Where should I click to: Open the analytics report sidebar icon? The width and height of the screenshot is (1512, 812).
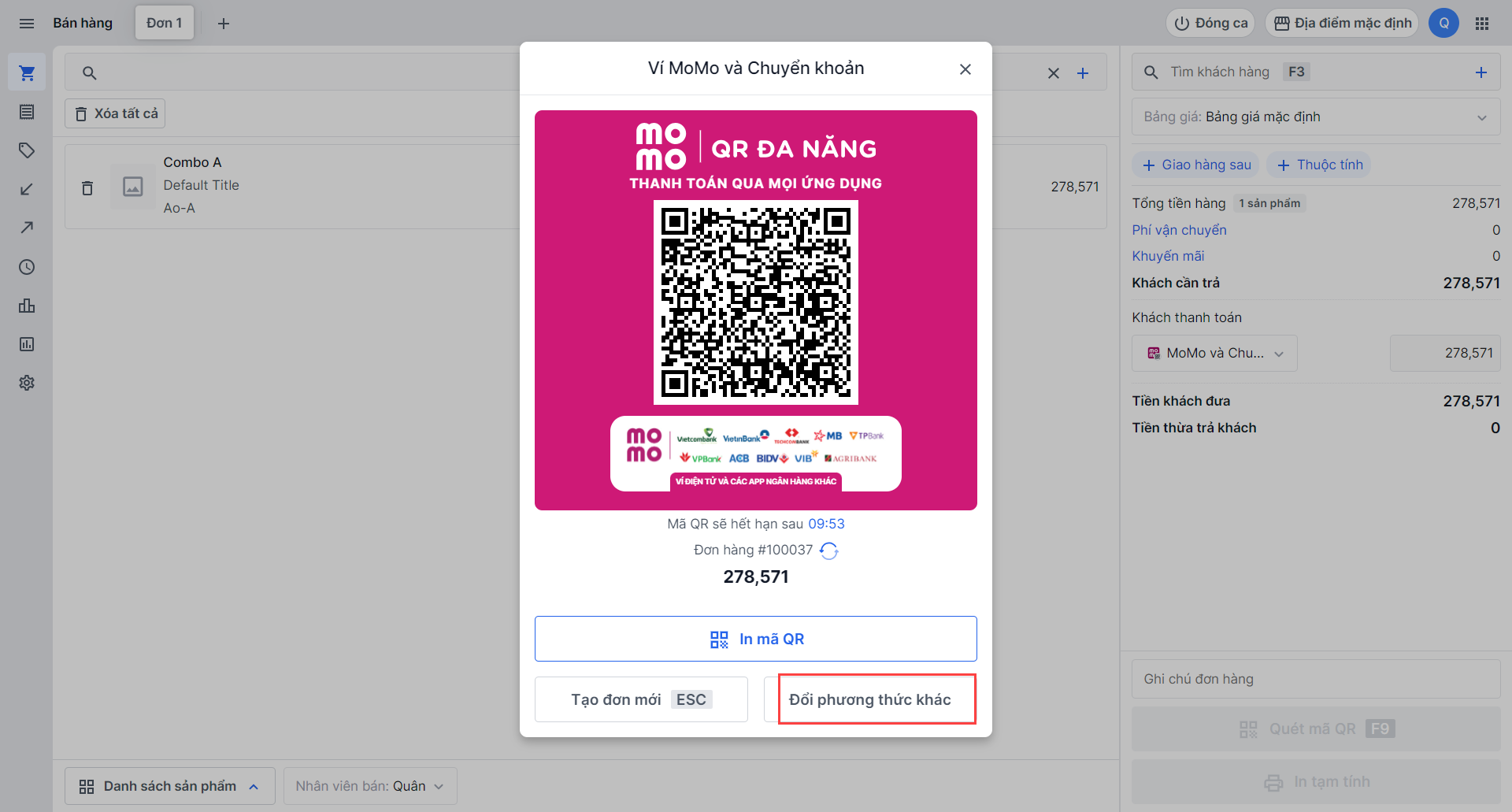(27, 344)
